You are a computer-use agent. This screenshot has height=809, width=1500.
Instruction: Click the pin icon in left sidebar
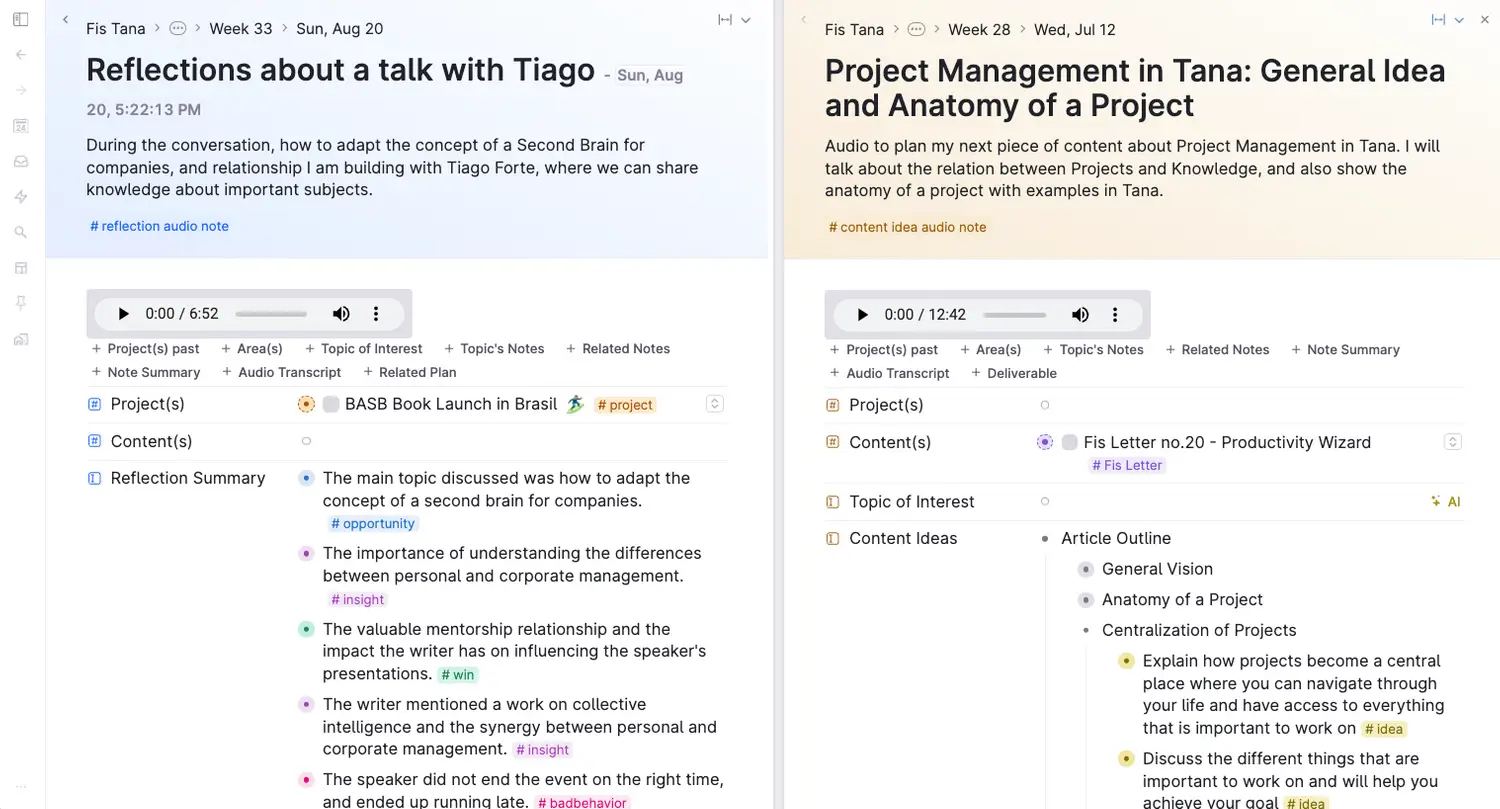click(x=21, y=303)
